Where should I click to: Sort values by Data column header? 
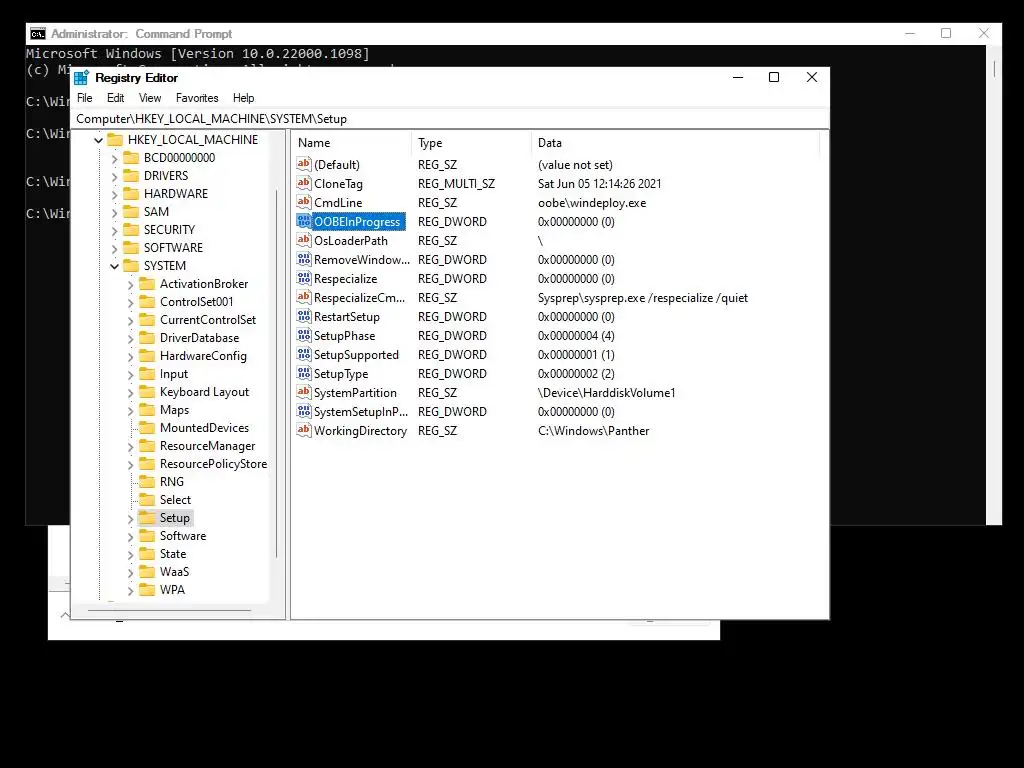point(675,142)
